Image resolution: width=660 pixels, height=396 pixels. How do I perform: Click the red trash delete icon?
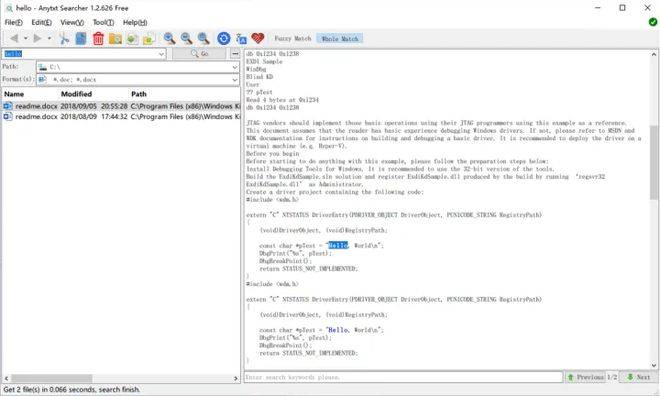click(98, 39)
